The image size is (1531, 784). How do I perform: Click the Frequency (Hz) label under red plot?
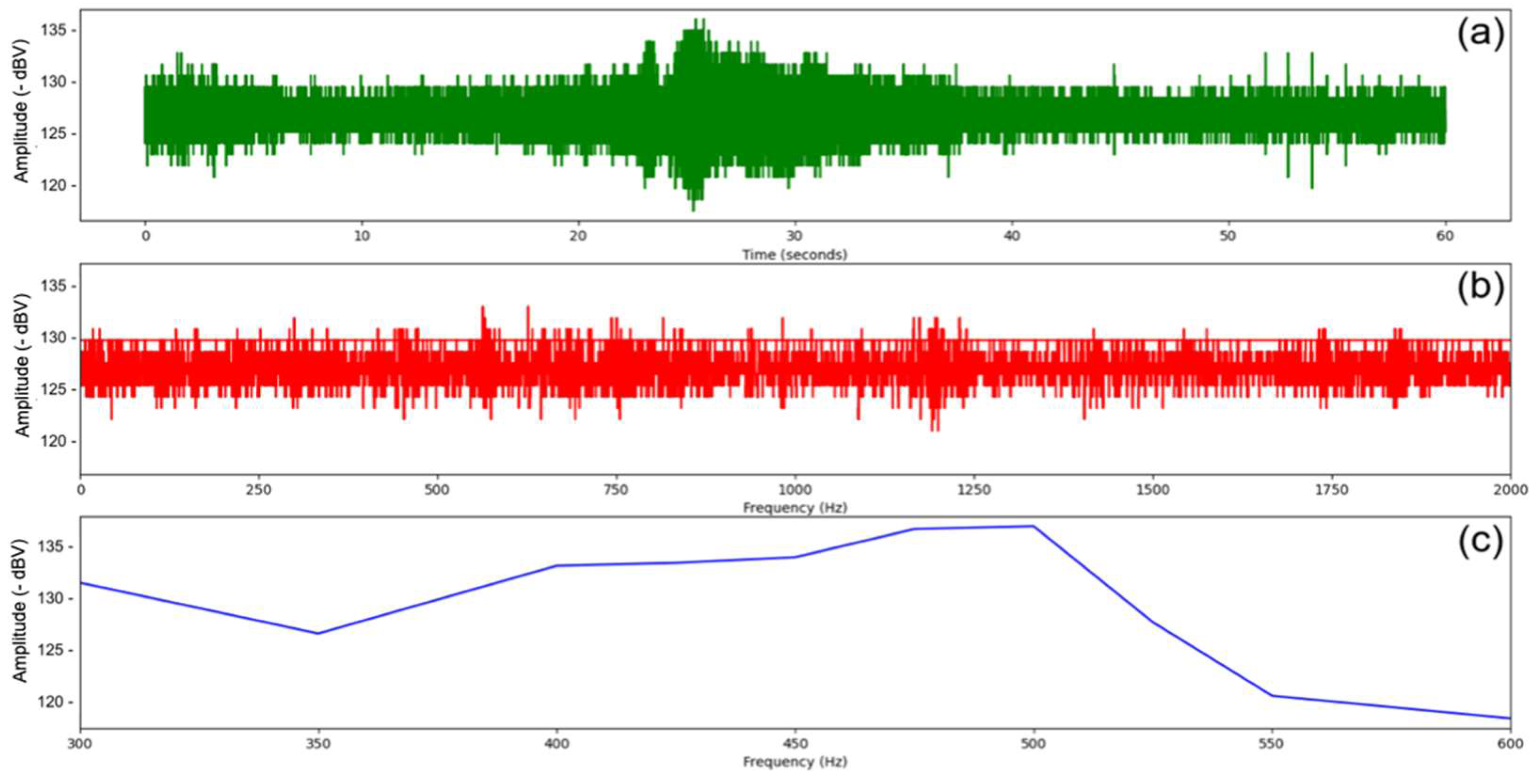(x=795, y=508)
